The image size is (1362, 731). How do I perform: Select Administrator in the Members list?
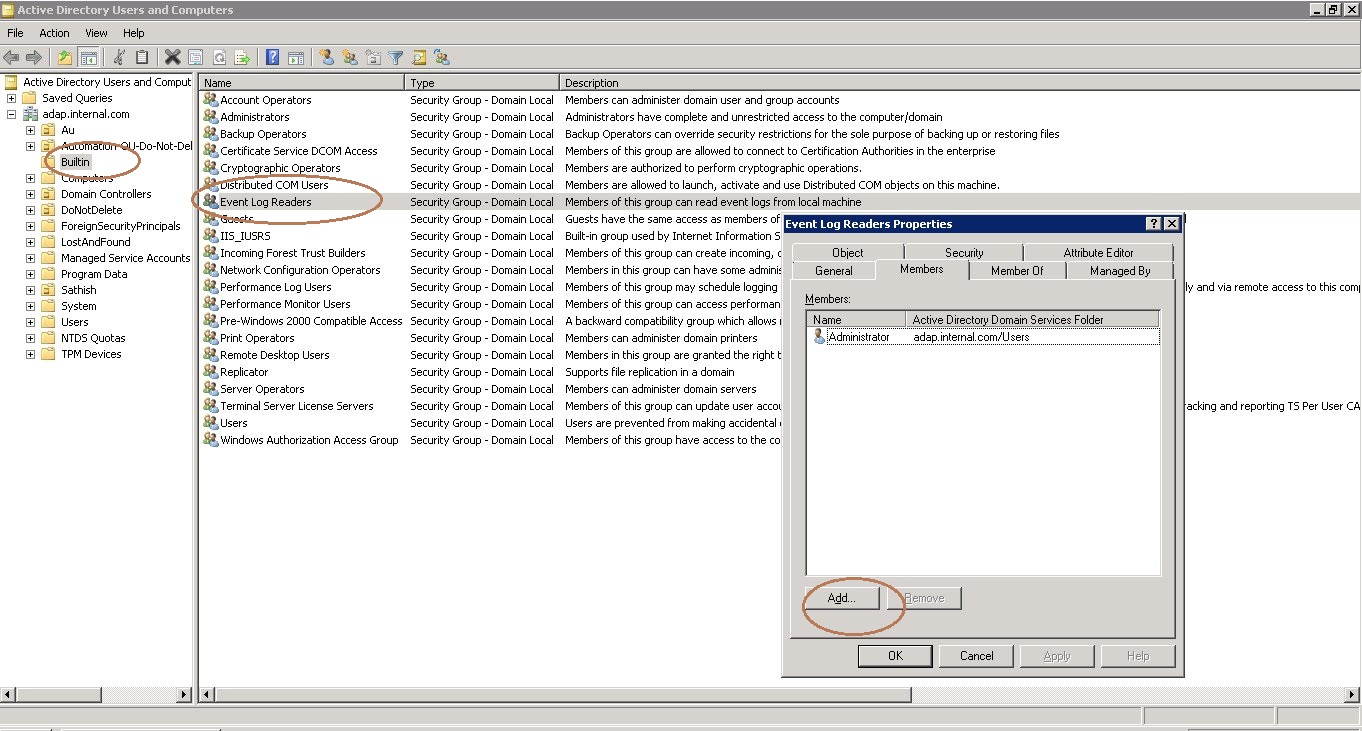(x=858, y=338)
